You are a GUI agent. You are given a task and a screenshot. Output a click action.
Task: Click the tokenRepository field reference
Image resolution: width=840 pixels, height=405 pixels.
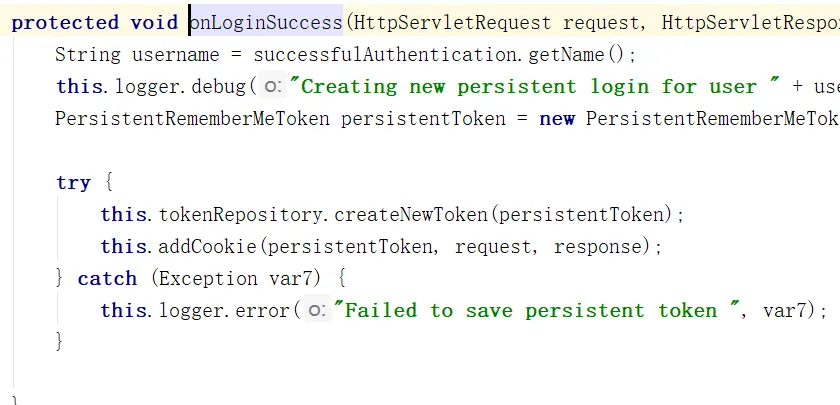pyautogui.click(x=240, y=215)
